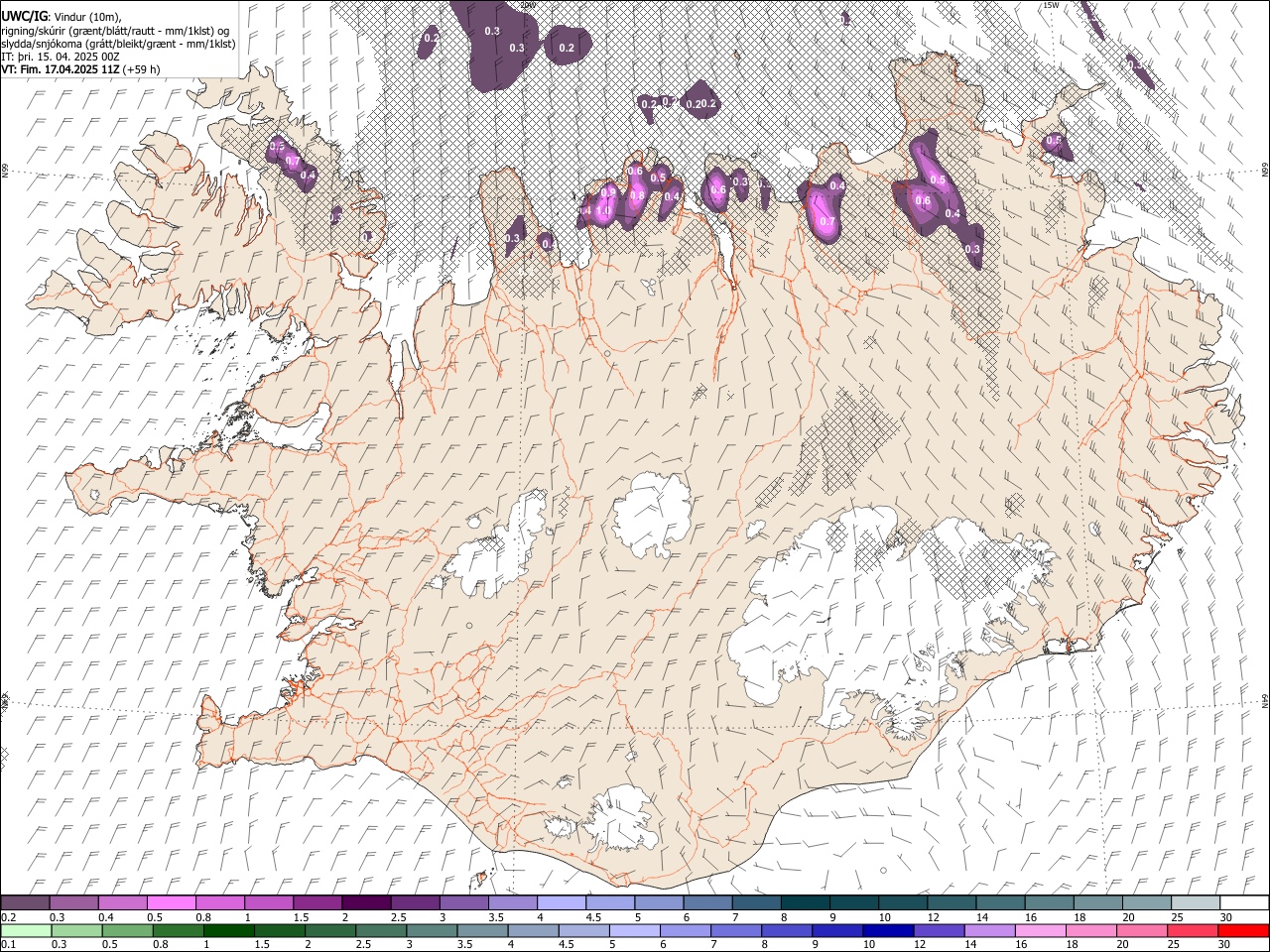This screenshot has height=952, width=1270.
Task: Click the bottom legend row's red swatch labeled 30
Action: coord(1243,930)
